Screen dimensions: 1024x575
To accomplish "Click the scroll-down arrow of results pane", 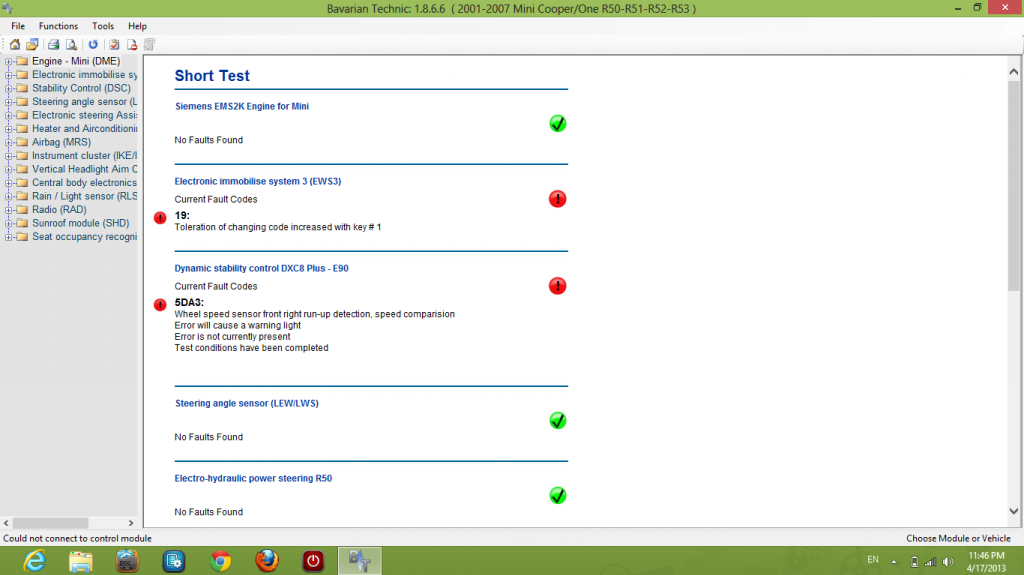I will point(1014,512).
